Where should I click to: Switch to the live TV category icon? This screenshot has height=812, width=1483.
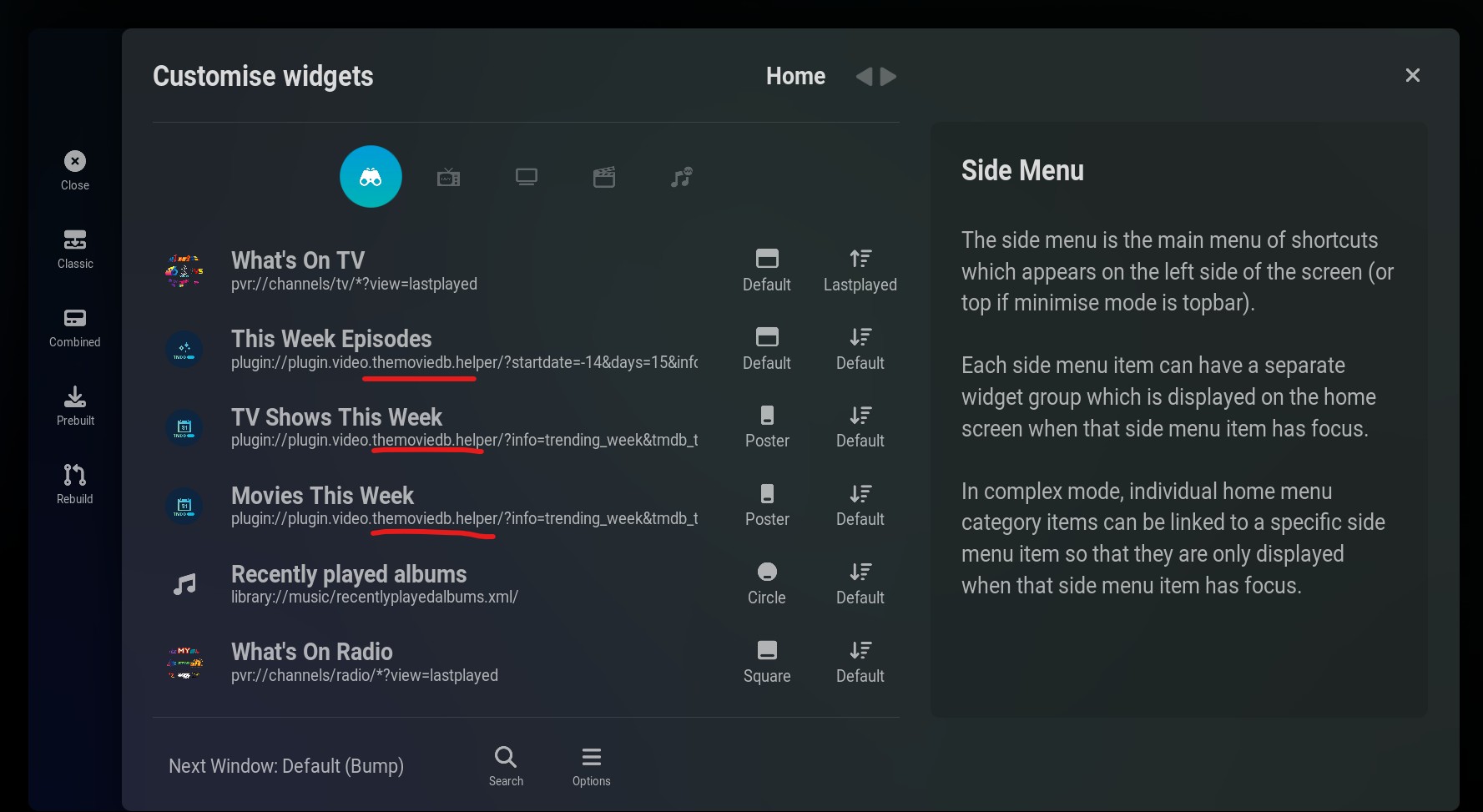(448, 177)
